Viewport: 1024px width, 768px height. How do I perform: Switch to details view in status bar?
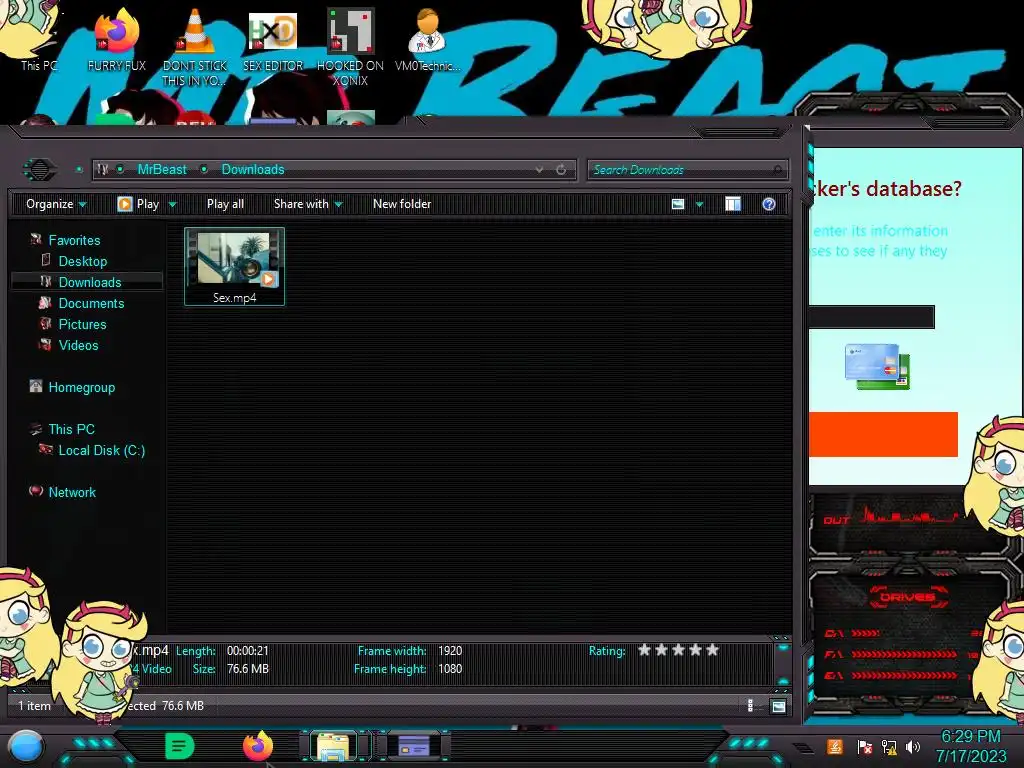[x=750, y=706]
